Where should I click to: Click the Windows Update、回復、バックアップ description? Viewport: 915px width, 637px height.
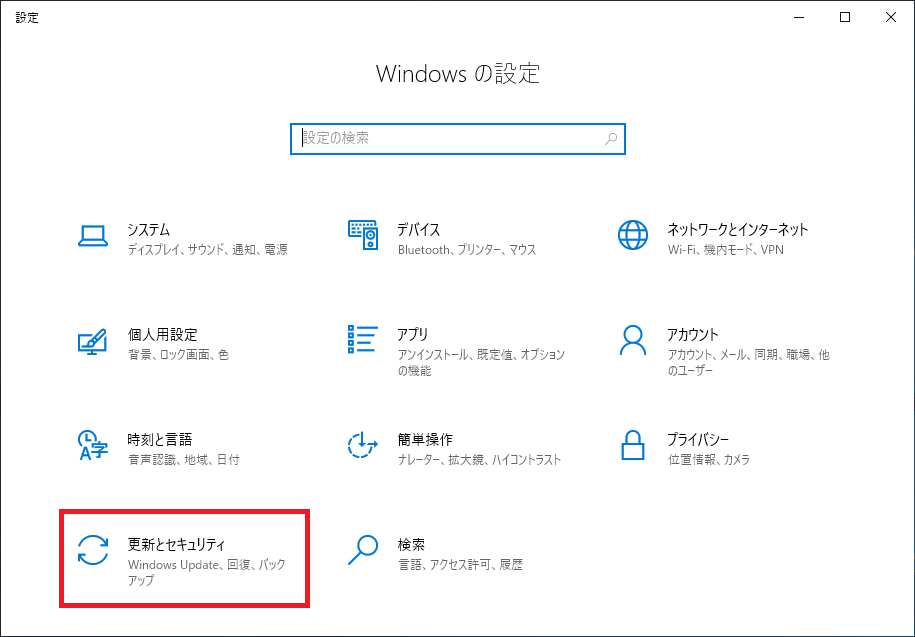[x=207, y=572]
